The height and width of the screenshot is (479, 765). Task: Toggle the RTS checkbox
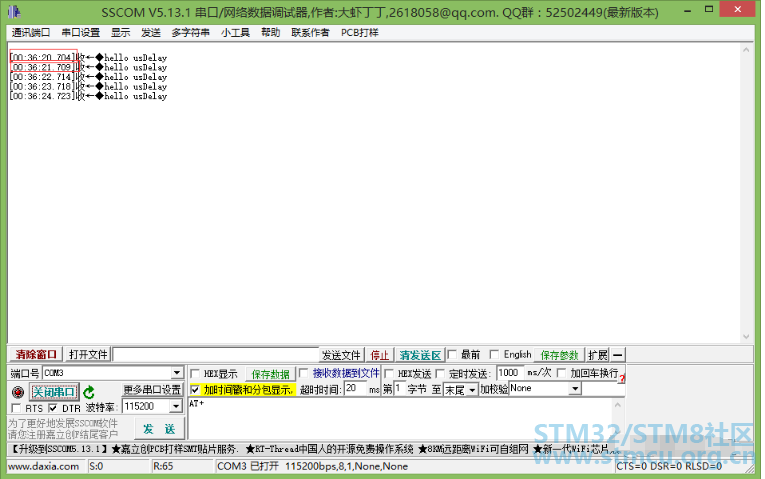pyautogui.click(x=16, y=408)
